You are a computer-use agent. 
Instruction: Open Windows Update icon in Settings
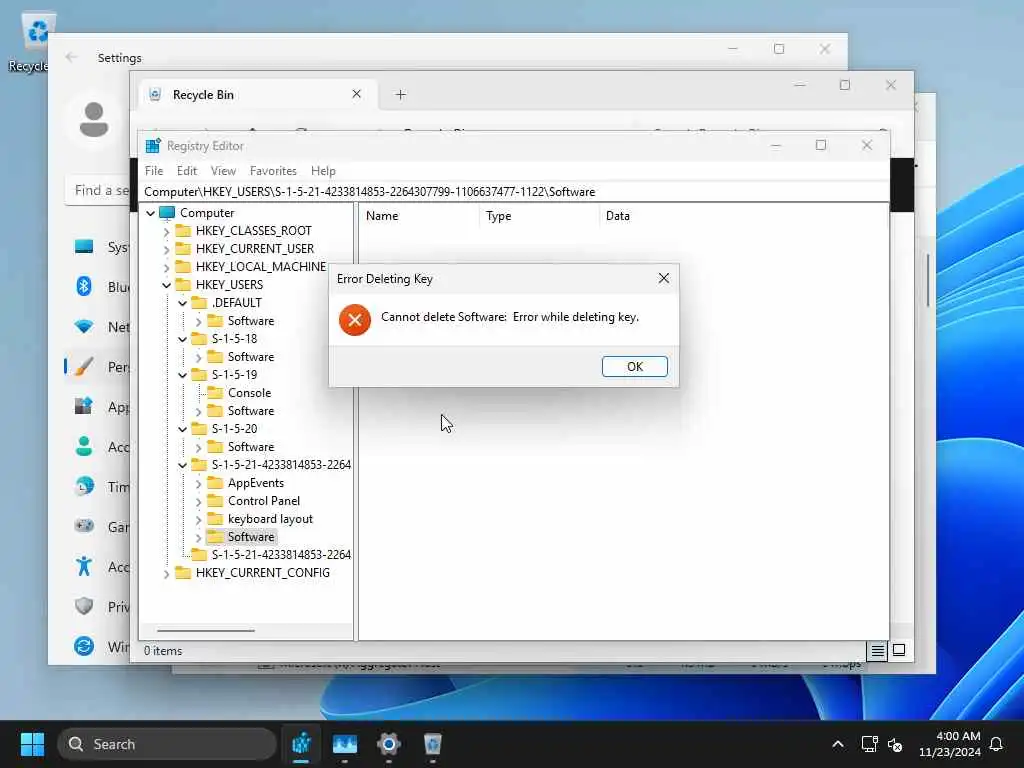tap(84, 646)
